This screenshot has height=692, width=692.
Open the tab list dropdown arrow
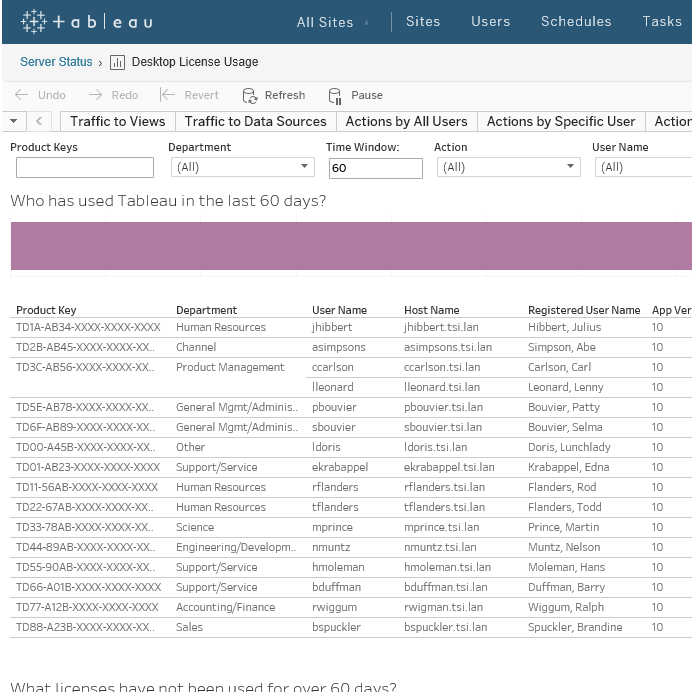[13, 121]
